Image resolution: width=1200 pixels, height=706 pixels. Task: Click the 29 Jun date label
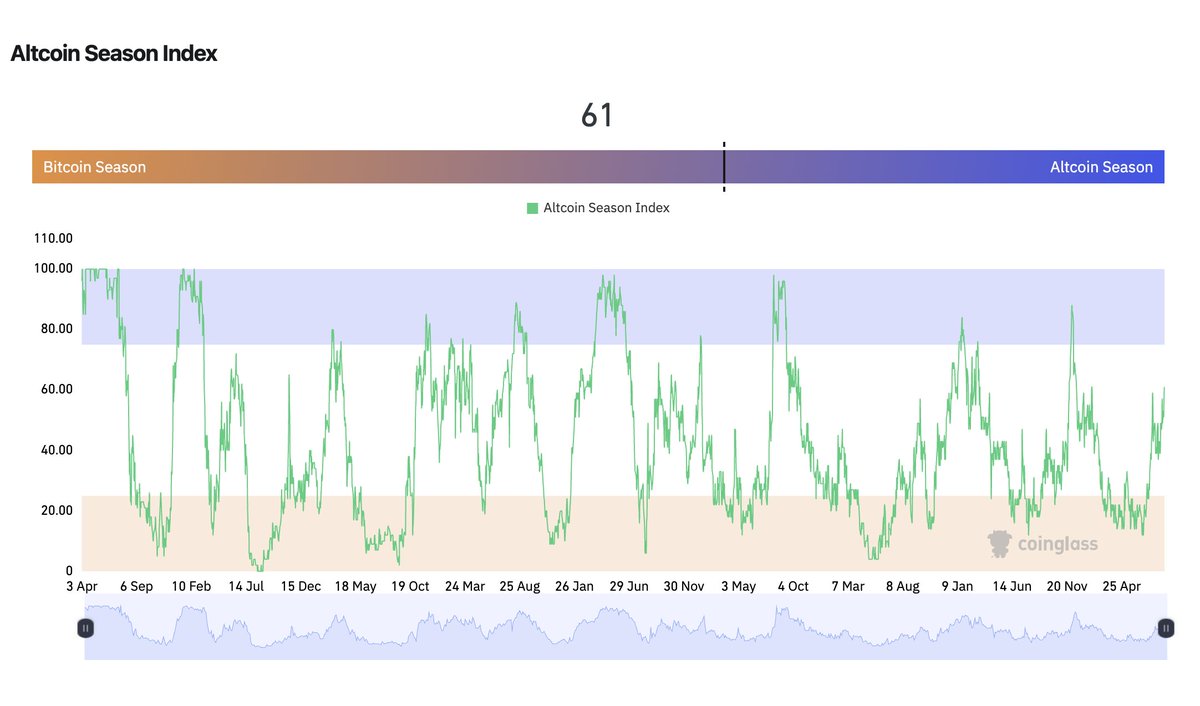[x=630, y=587]
